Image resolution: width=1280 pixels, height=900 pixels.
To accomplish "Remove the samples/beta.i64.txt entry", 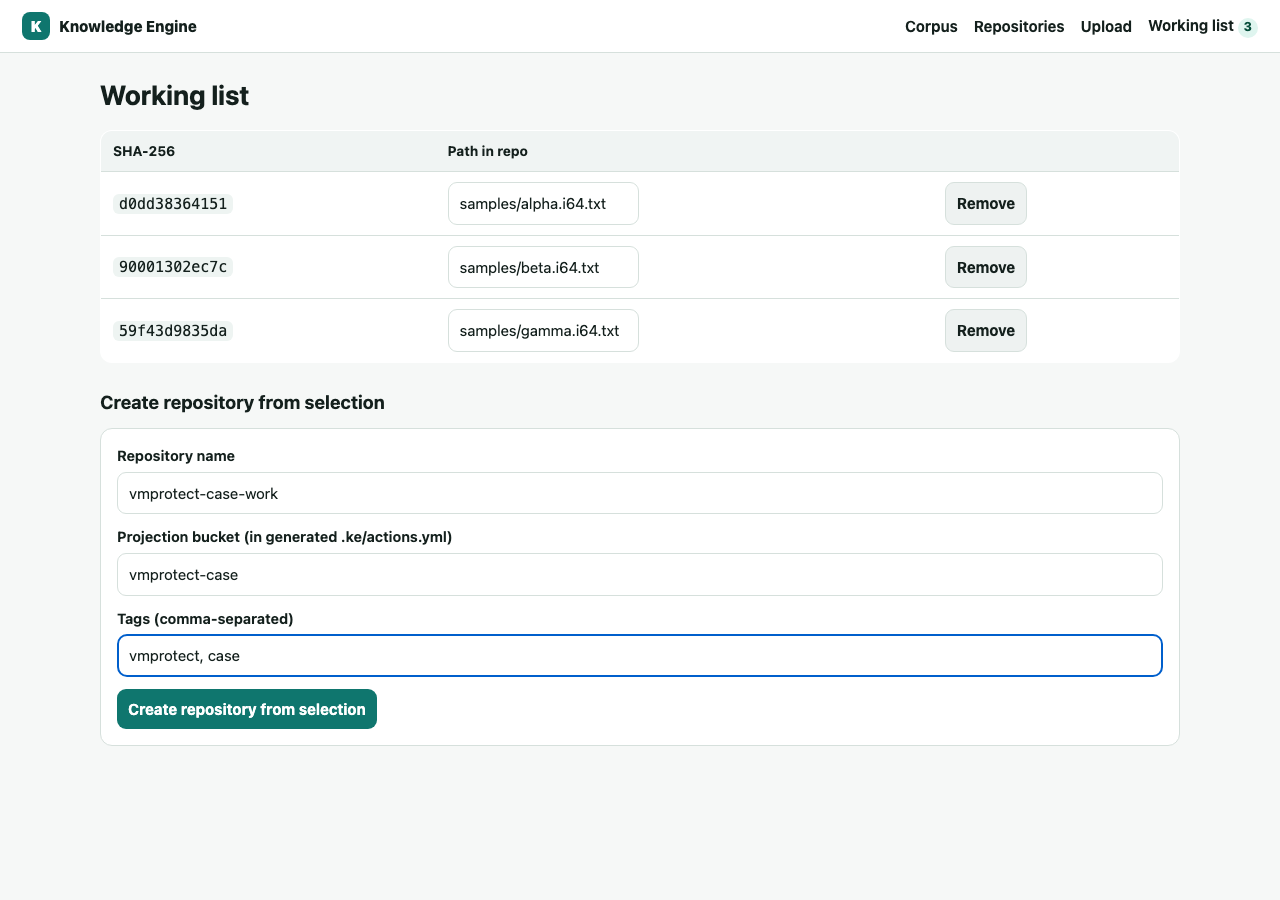I will coord(986,267).
